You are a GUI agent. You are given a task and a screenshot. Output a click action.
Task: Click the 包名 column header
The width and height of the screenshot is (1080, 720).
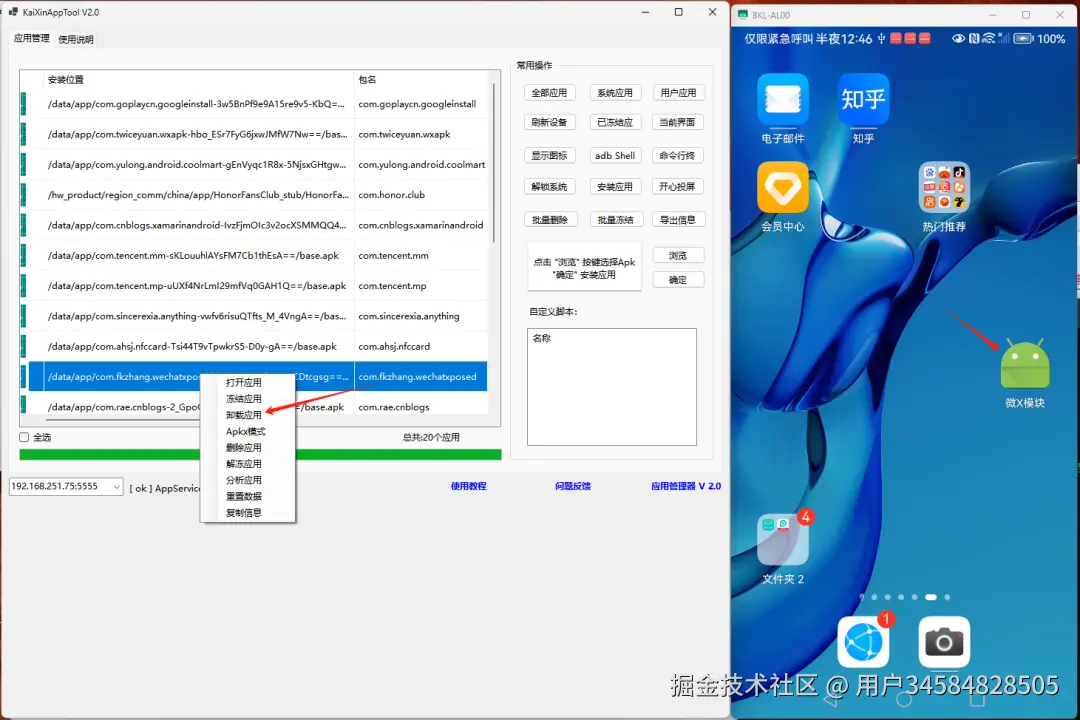click(x=421, y=80)
